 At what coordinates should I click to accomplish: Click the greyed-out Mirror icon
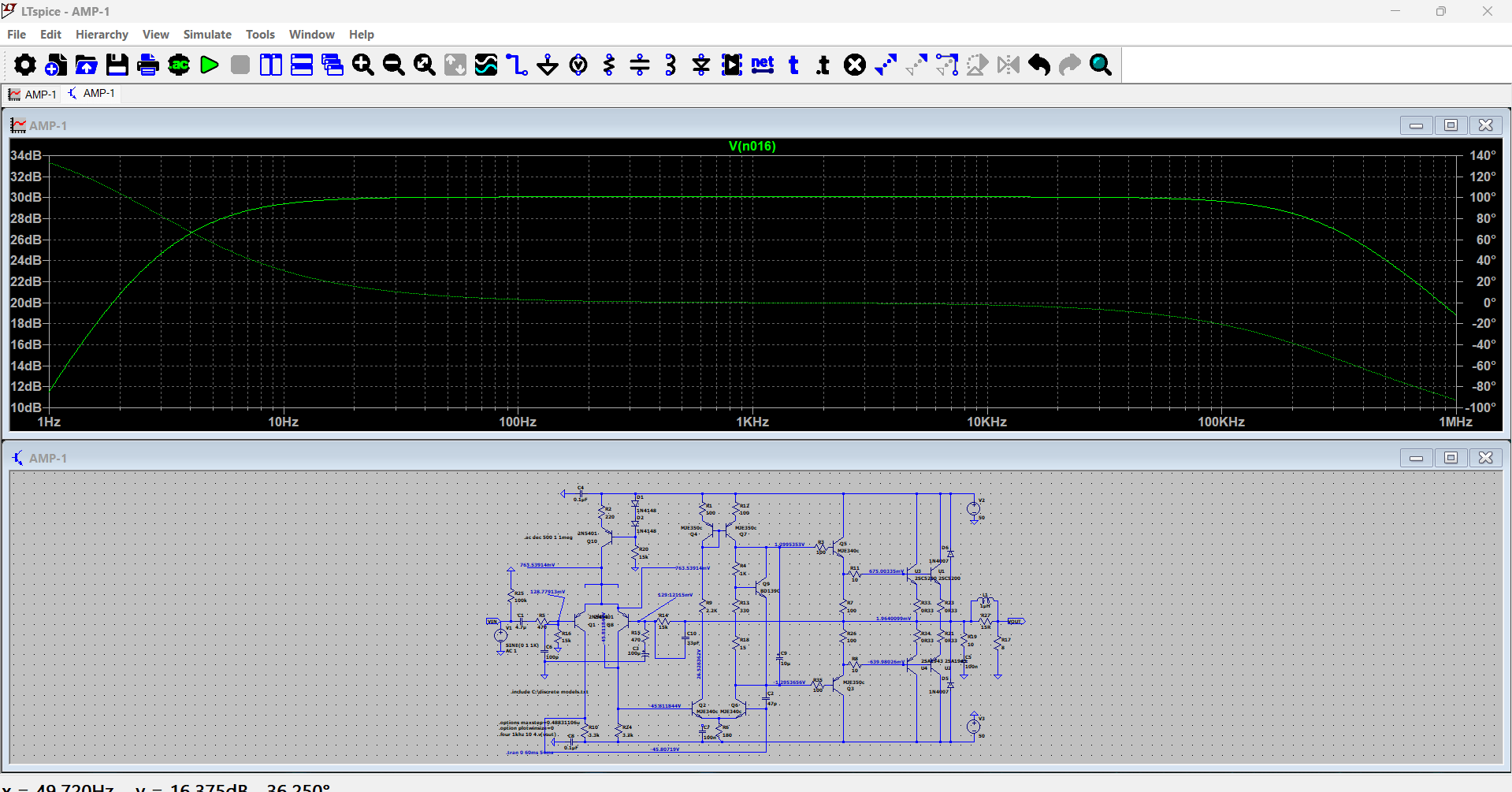[1009, 65]
